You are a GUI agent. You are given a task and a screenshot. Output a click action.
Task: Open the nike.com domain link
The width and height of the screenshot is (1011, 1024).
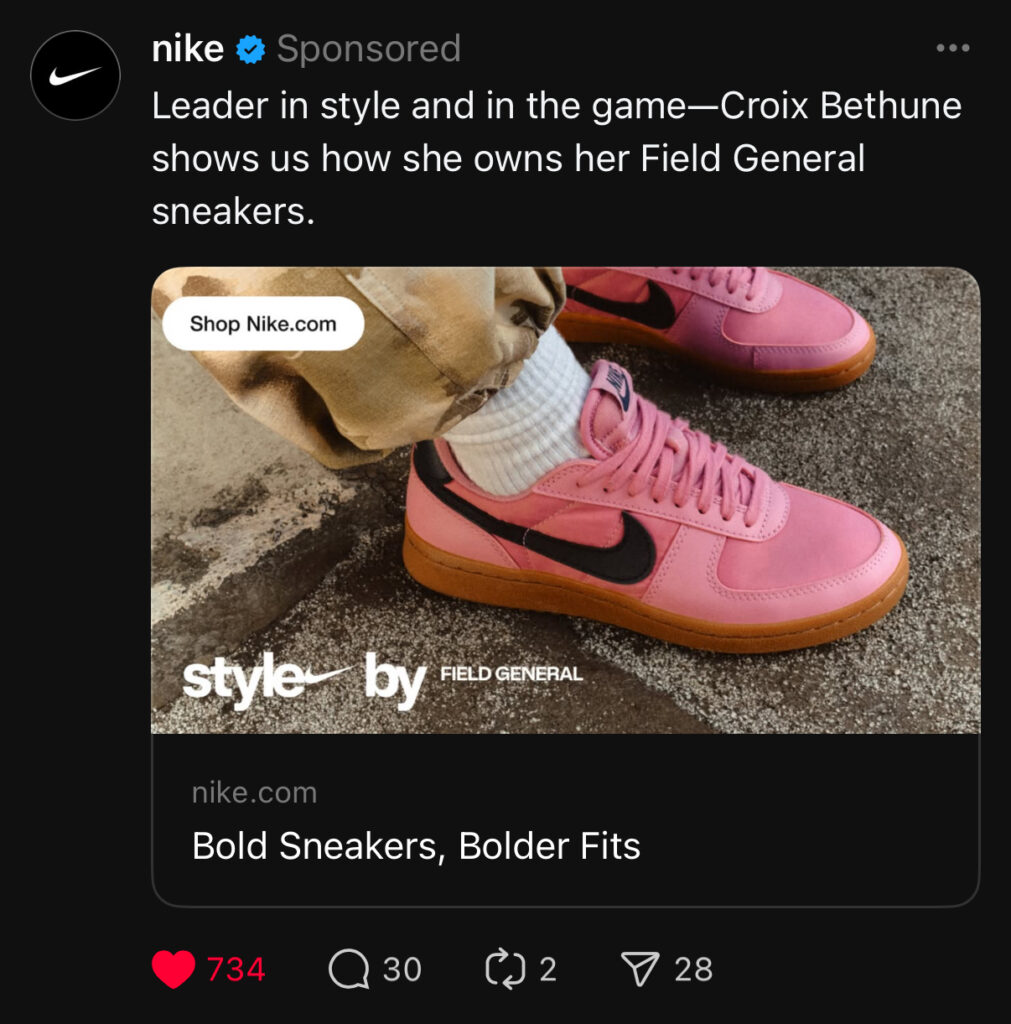point(254,793)
